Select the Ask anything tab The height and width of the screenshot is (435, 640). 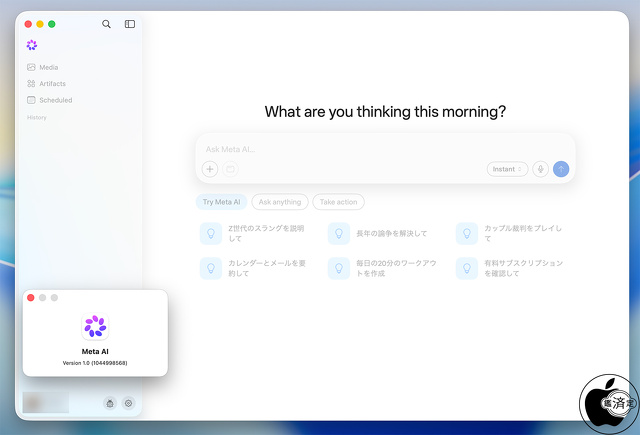click(x=280, y=202)
